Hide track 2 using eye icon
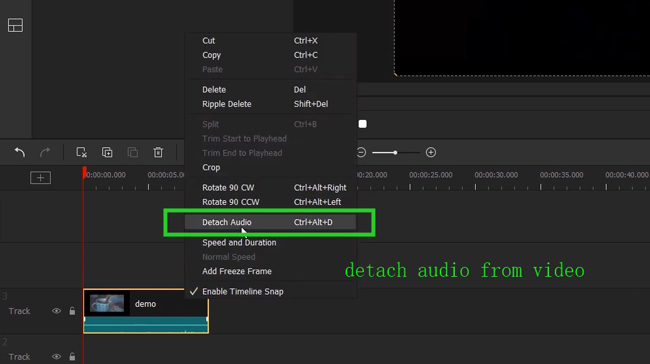The height and width of the screenshot is (364, 650). pyautogui.click(x=56, y=357)
